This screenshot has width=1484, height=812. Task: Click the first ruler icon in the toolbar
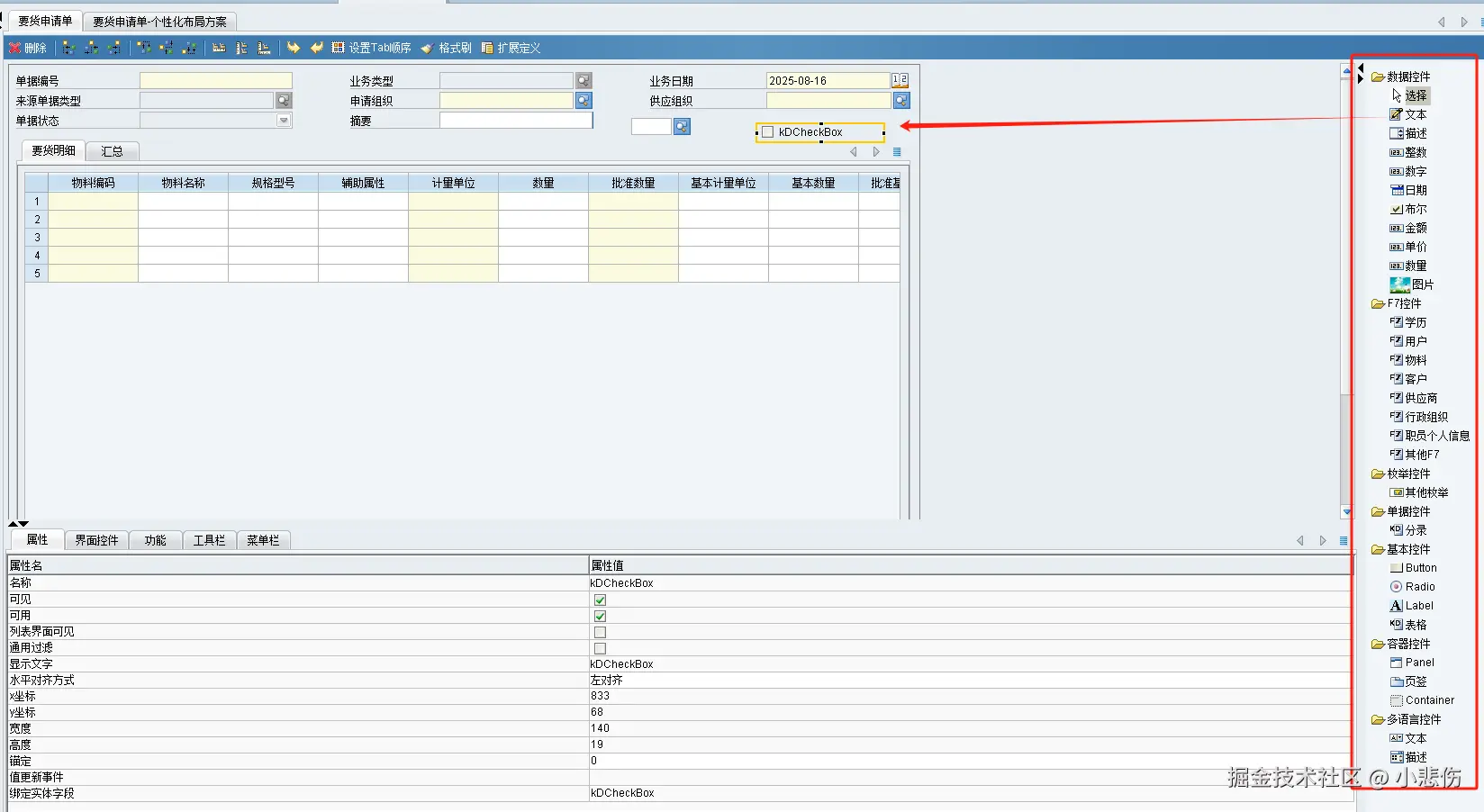[219, 48]
